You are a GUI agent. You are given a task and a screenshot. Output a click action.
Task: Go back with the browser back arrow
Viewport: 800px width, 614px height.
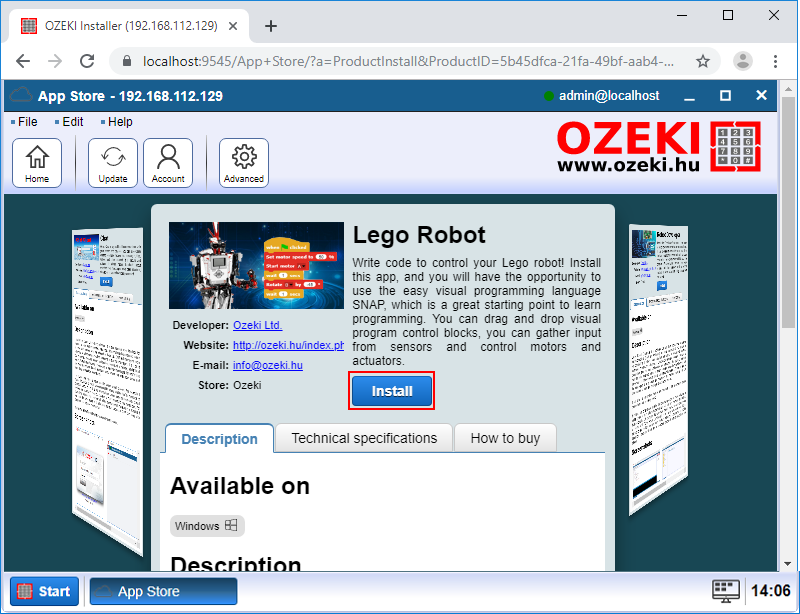point(23,61)
